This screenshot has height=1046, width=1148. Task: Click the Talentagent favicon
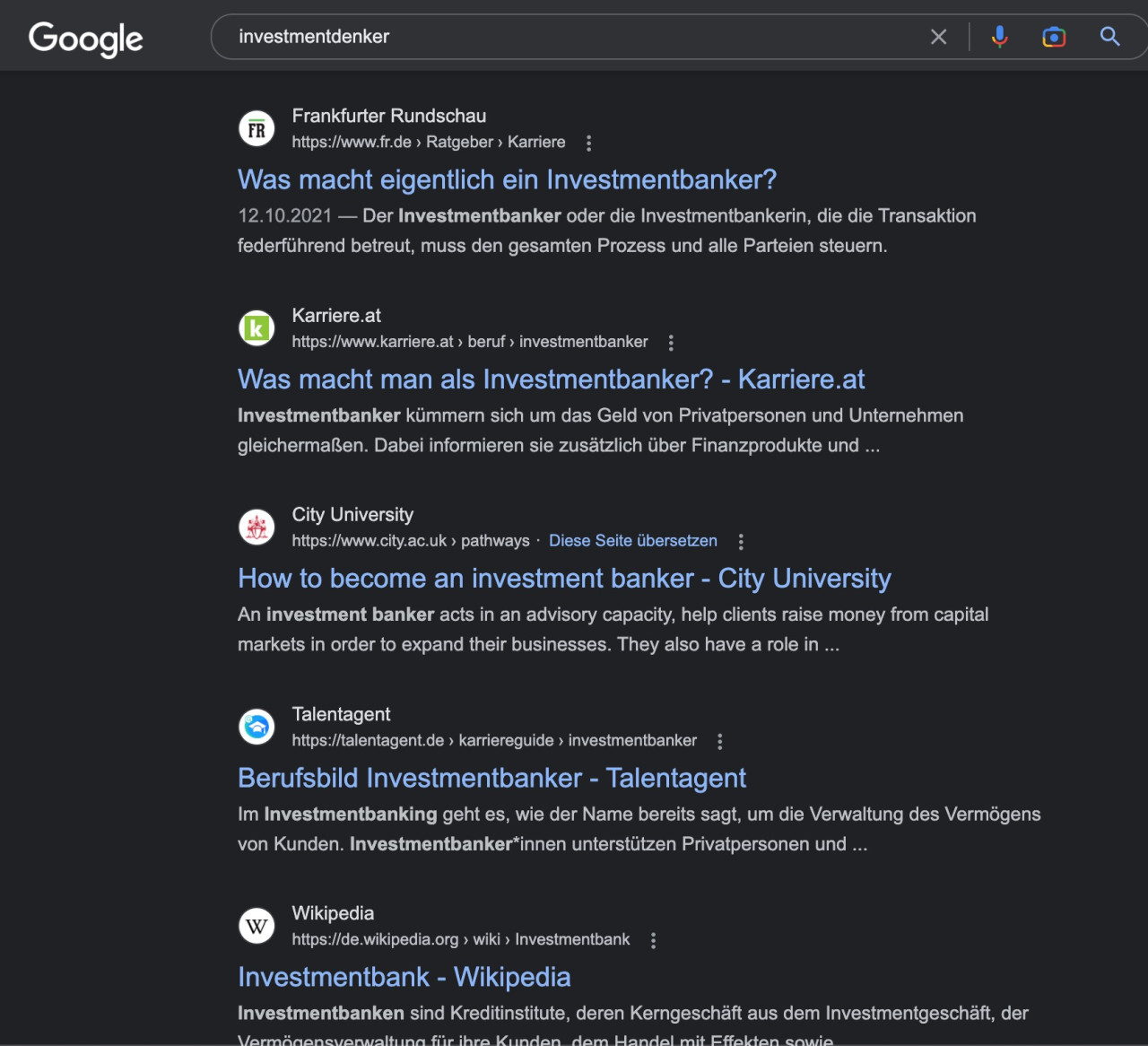pyautogui.click(x=257, y=727)
